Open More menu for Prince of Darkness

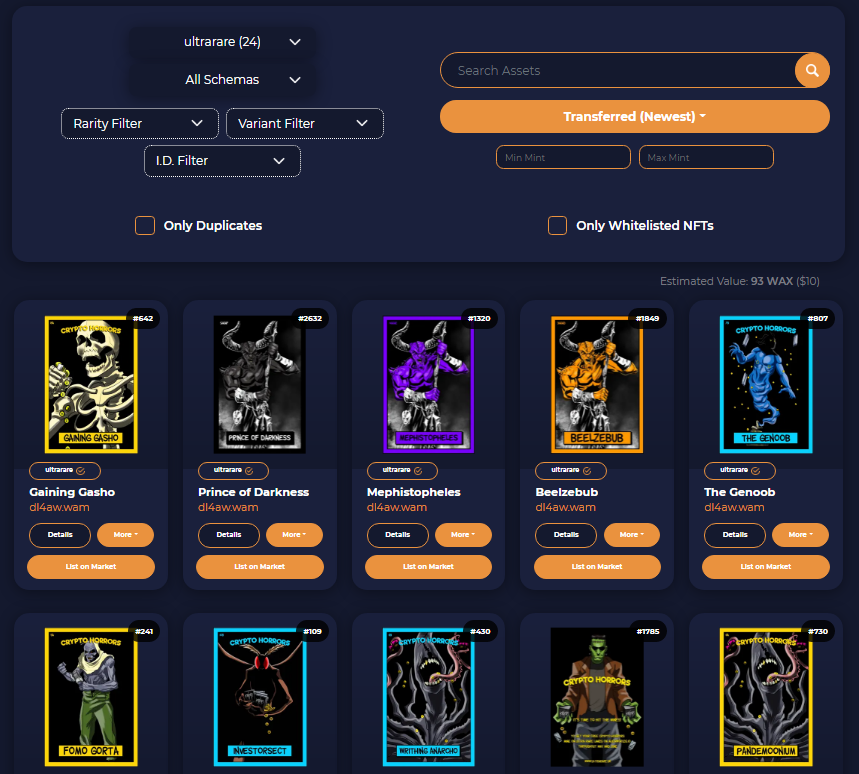click(294, 535)
